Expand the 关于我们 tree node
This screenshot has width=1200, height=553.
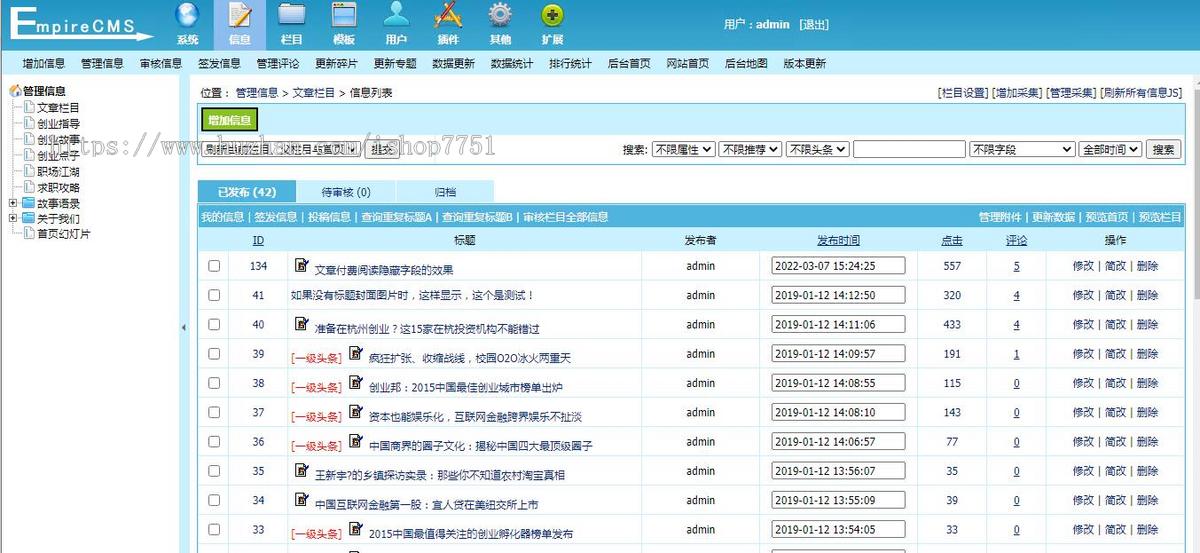pyautogui.click(x=12, y=219)
